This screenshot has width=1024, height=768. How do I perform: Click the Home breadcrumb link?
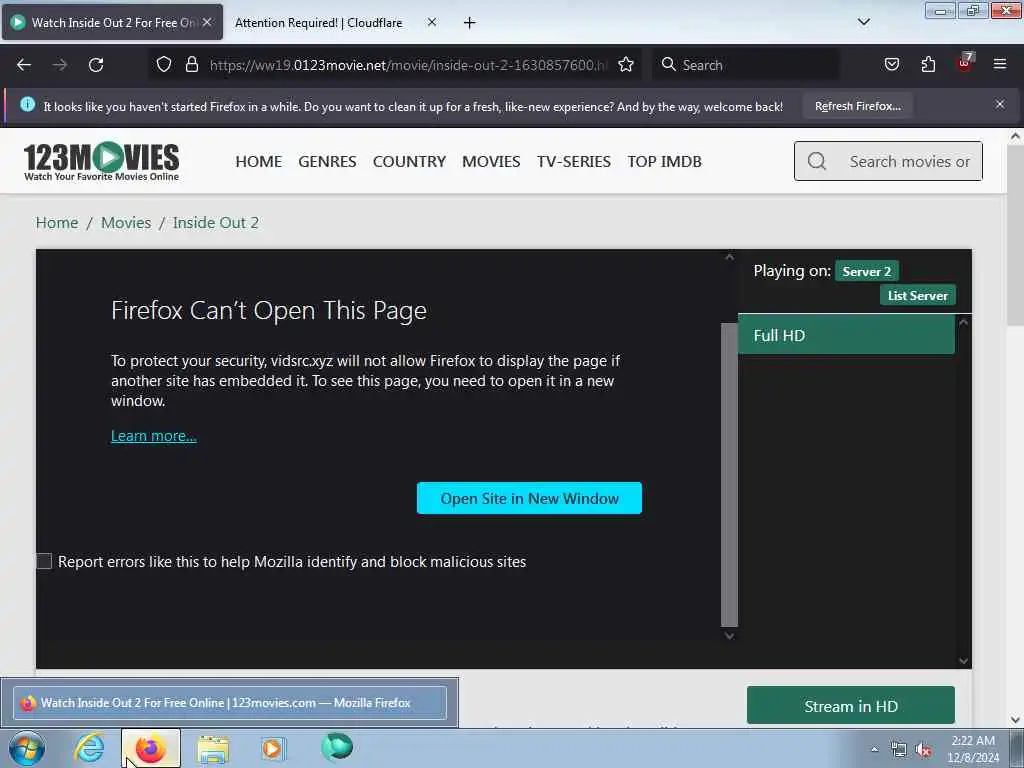tap(57, 223)
